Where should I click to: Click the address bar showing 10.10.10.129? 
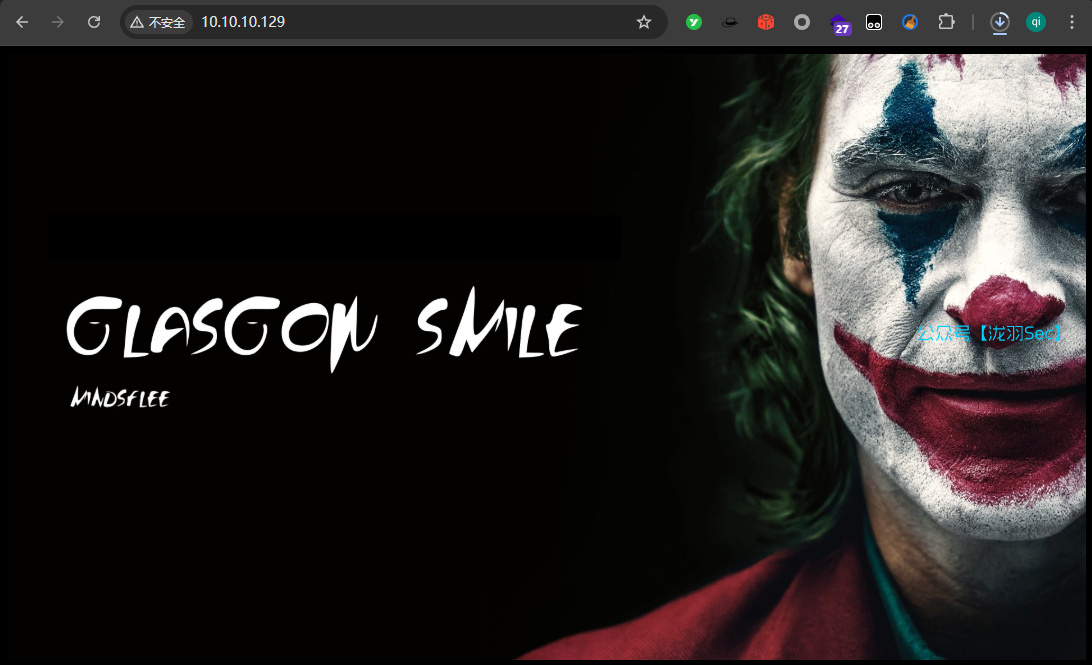[400, 22]
